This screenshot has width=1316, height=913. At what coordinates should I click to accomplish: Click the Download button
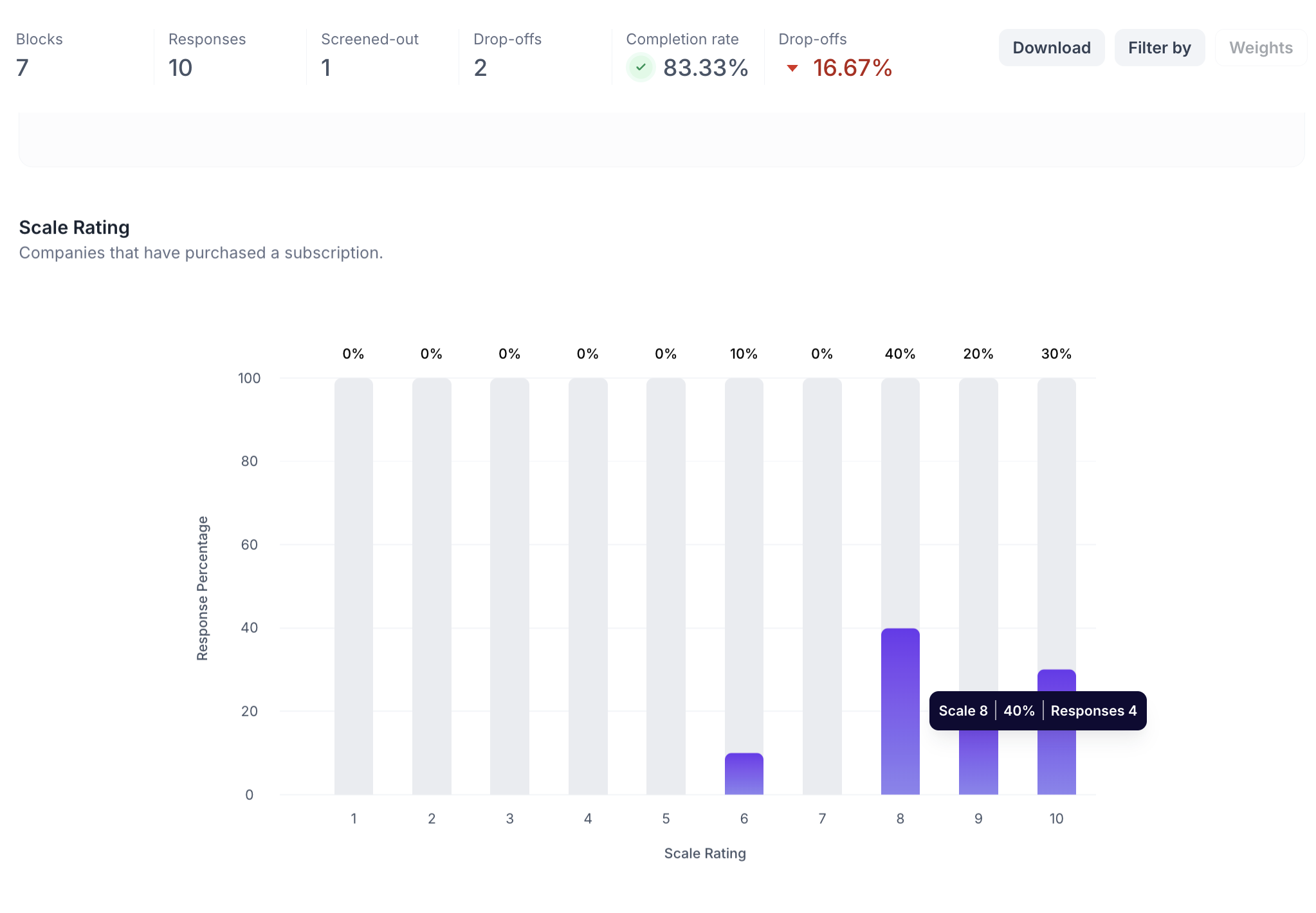coord(1051,48)
